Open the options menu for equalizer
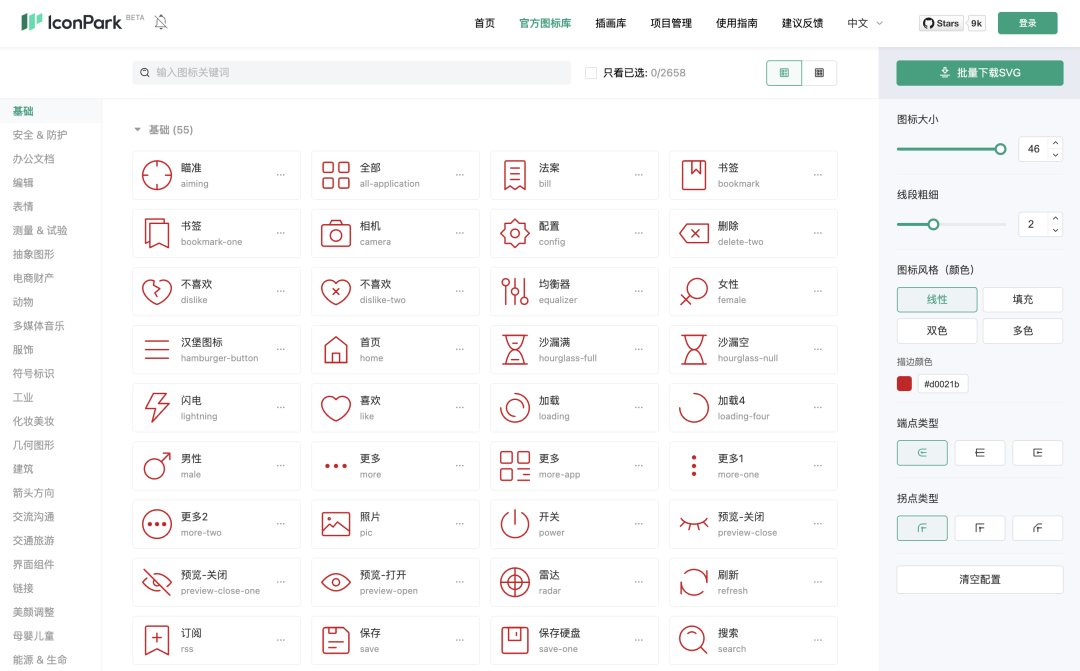 [x=638, y=291]
